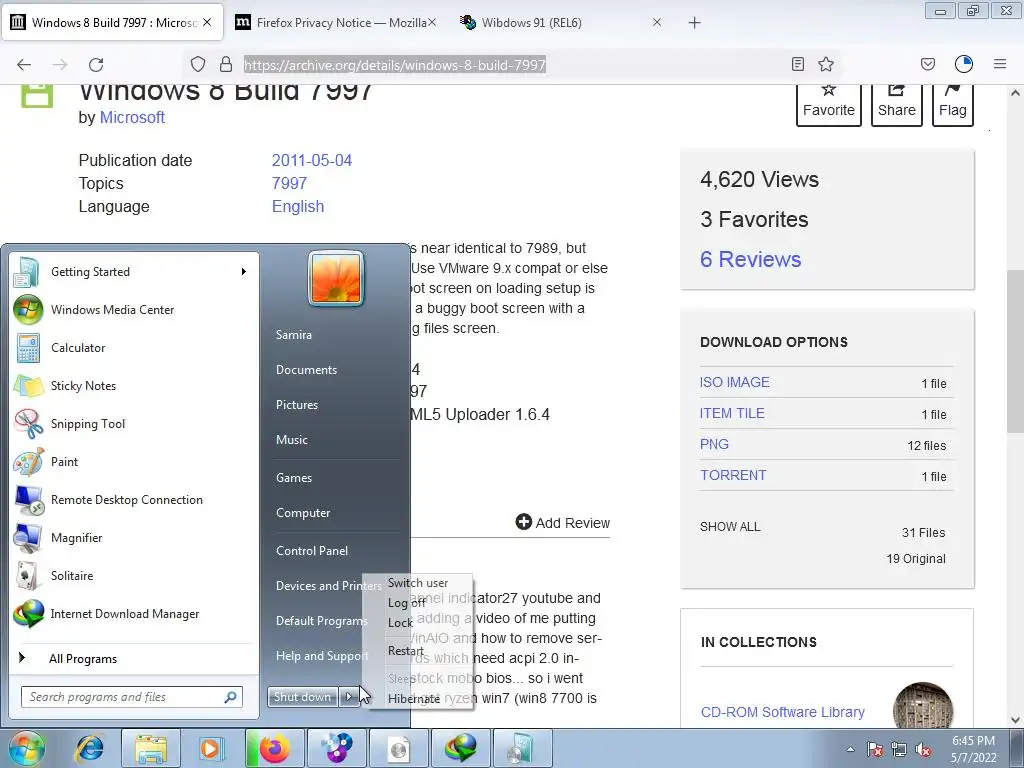Choose Hibernate in power menu
Screen dimensions: 1024x768
click(414, 698)
